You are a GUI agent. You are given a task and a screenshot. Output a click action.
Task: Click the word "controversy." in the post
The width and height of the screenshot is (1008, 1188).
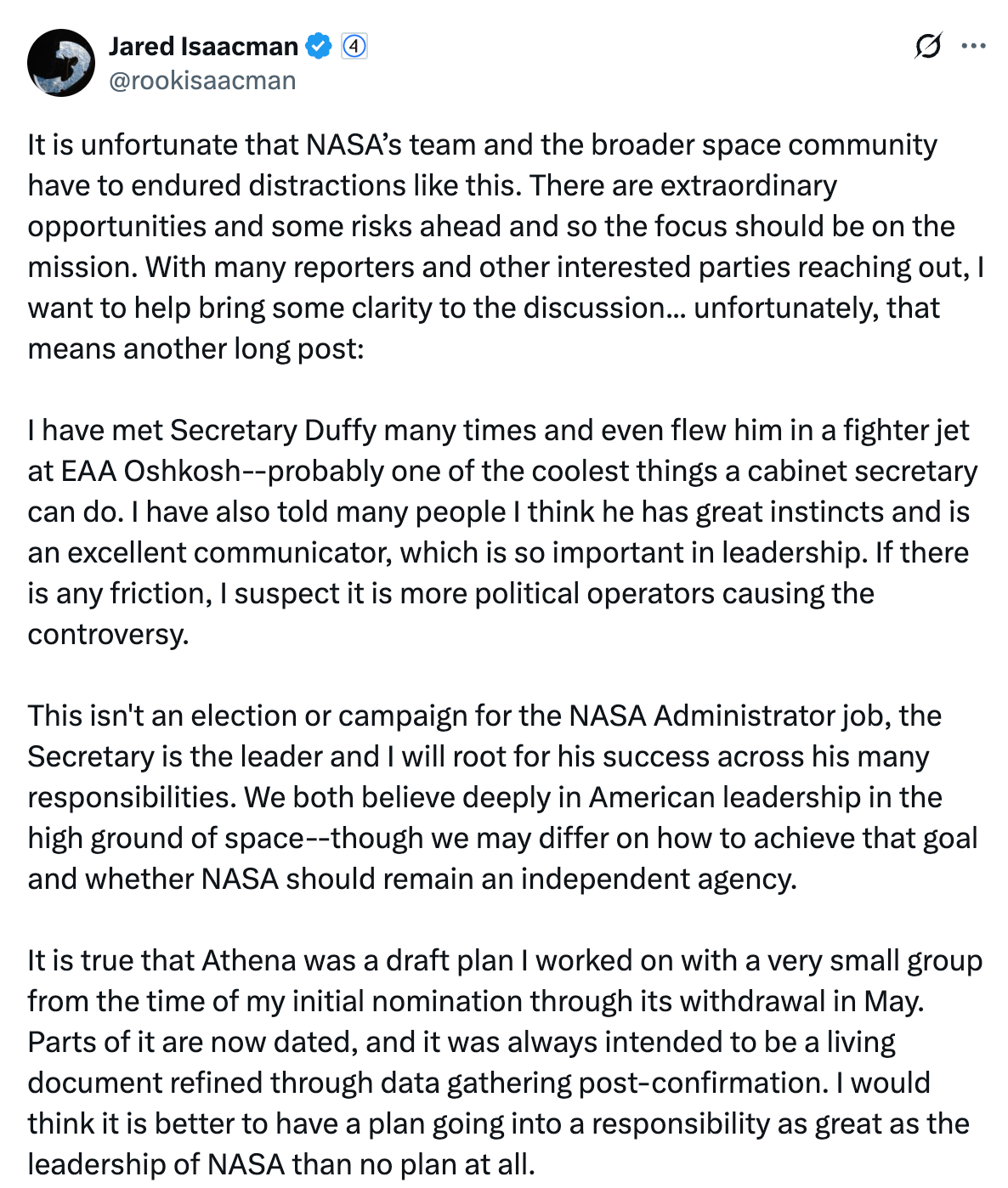click(x=108, y=635)
